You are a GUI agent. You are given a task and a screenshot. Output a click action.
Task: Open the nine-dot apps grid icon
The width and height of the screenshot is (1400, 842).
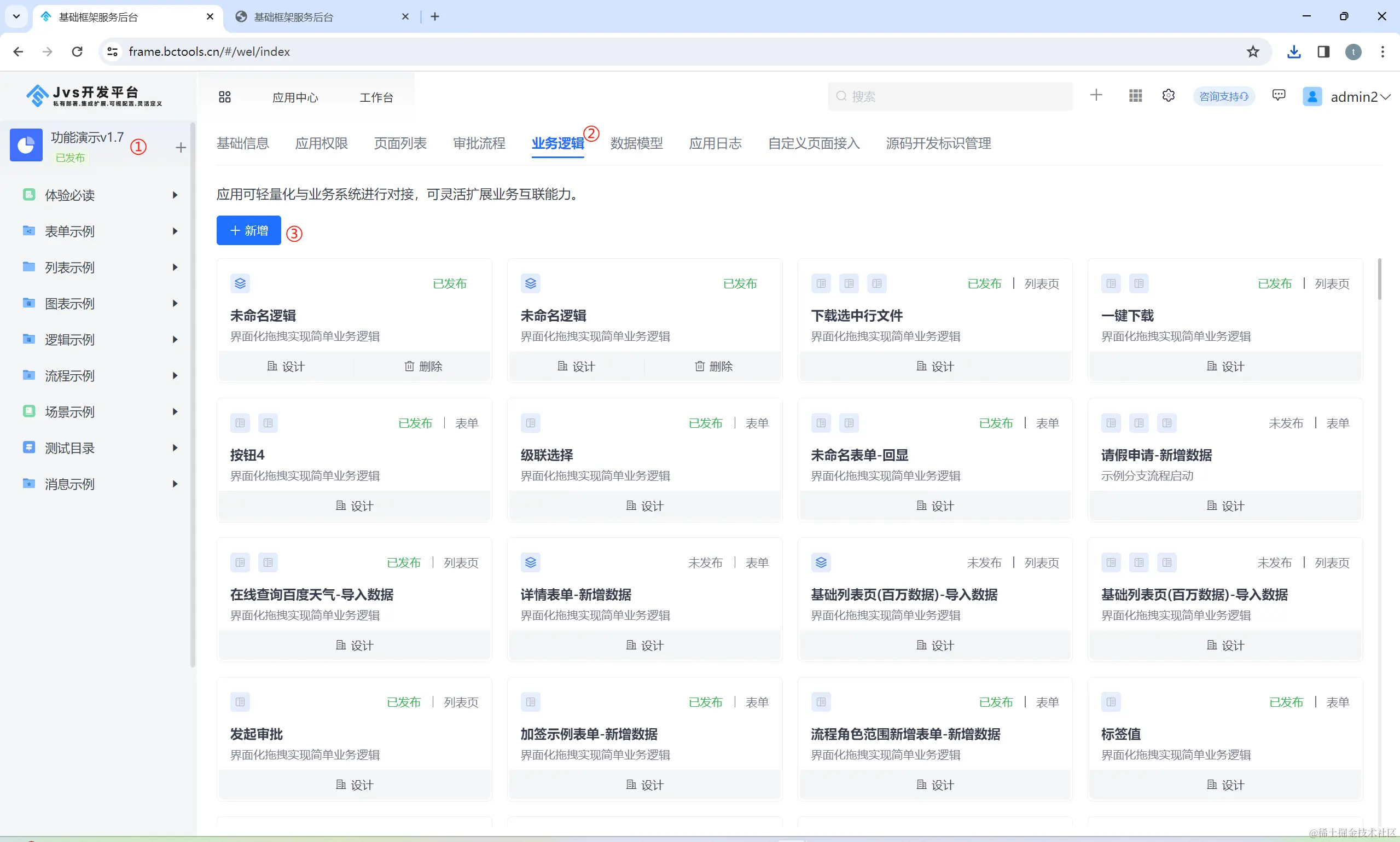(1135, 96)
